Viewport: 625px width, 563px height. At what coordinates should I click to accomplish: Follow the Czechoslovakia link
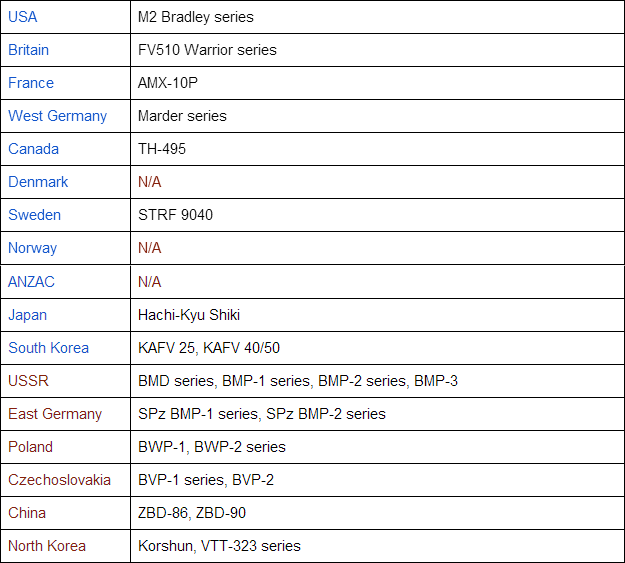point(59,480)
